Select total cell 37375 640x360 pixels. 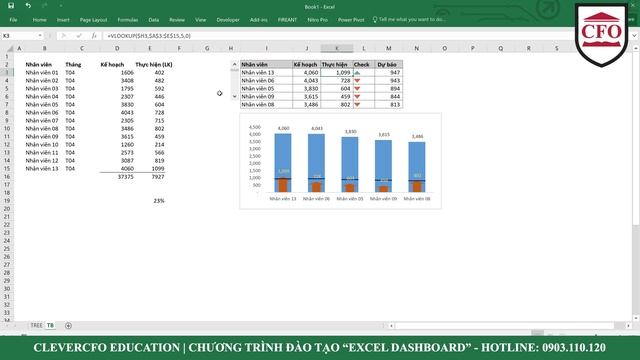pyautogui.click(x=117, y=176)
